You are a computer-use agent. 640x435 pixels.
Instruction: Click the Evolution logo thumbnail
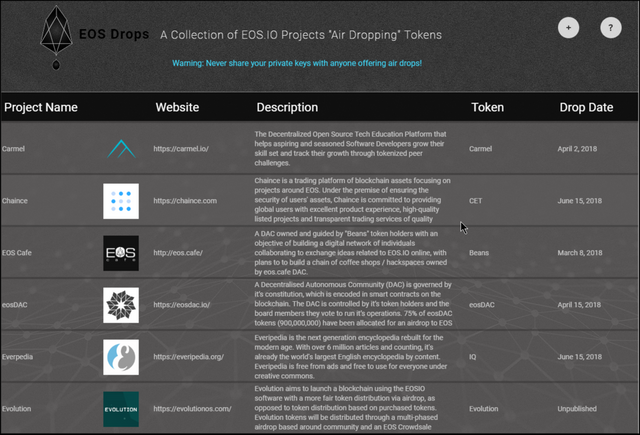point(121,409)
